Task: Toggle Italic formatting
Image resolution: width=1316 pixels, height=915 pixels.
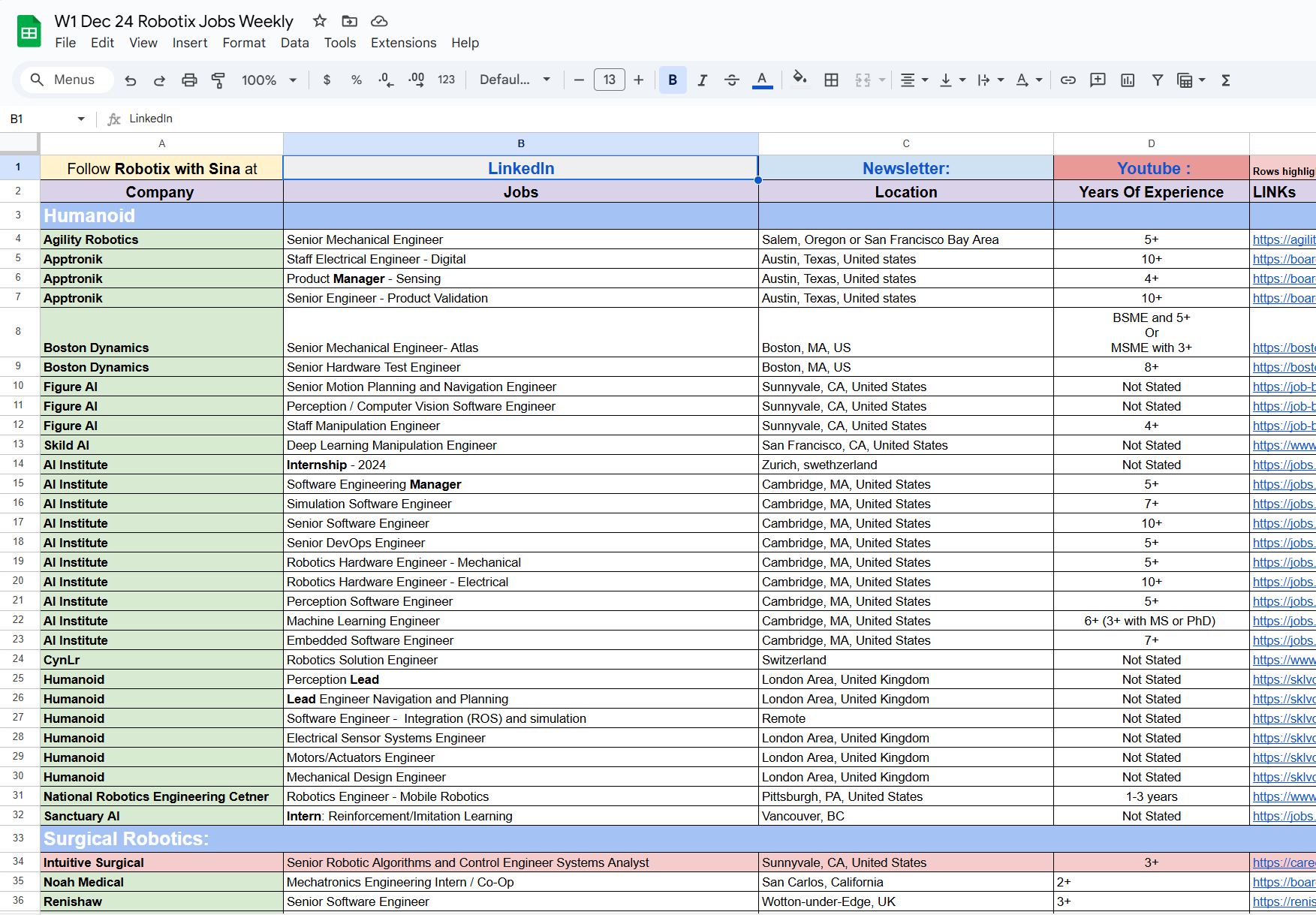Action: click(x=703, y=80)
